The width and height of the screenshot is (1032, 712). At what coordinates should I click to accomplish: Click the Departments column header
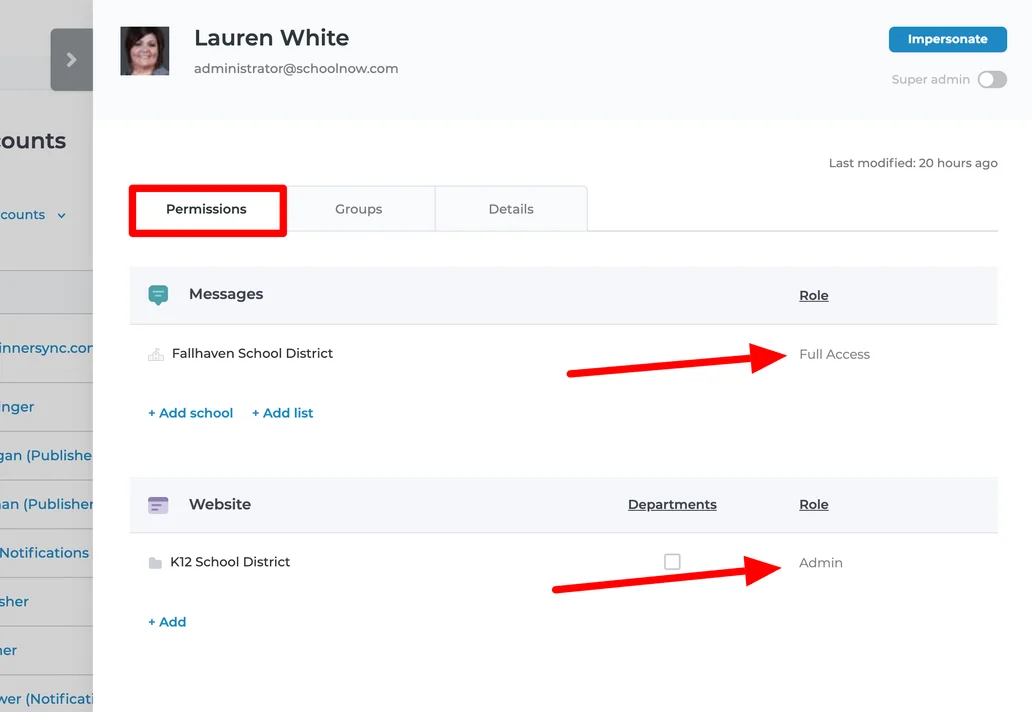672,504
